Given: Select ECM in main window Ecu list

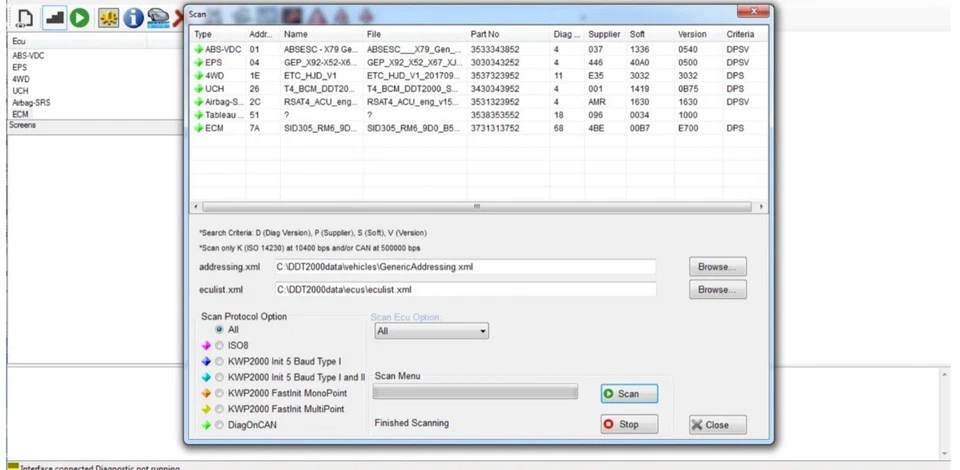Looking at the screenshot, I should [x=21, y=114].
